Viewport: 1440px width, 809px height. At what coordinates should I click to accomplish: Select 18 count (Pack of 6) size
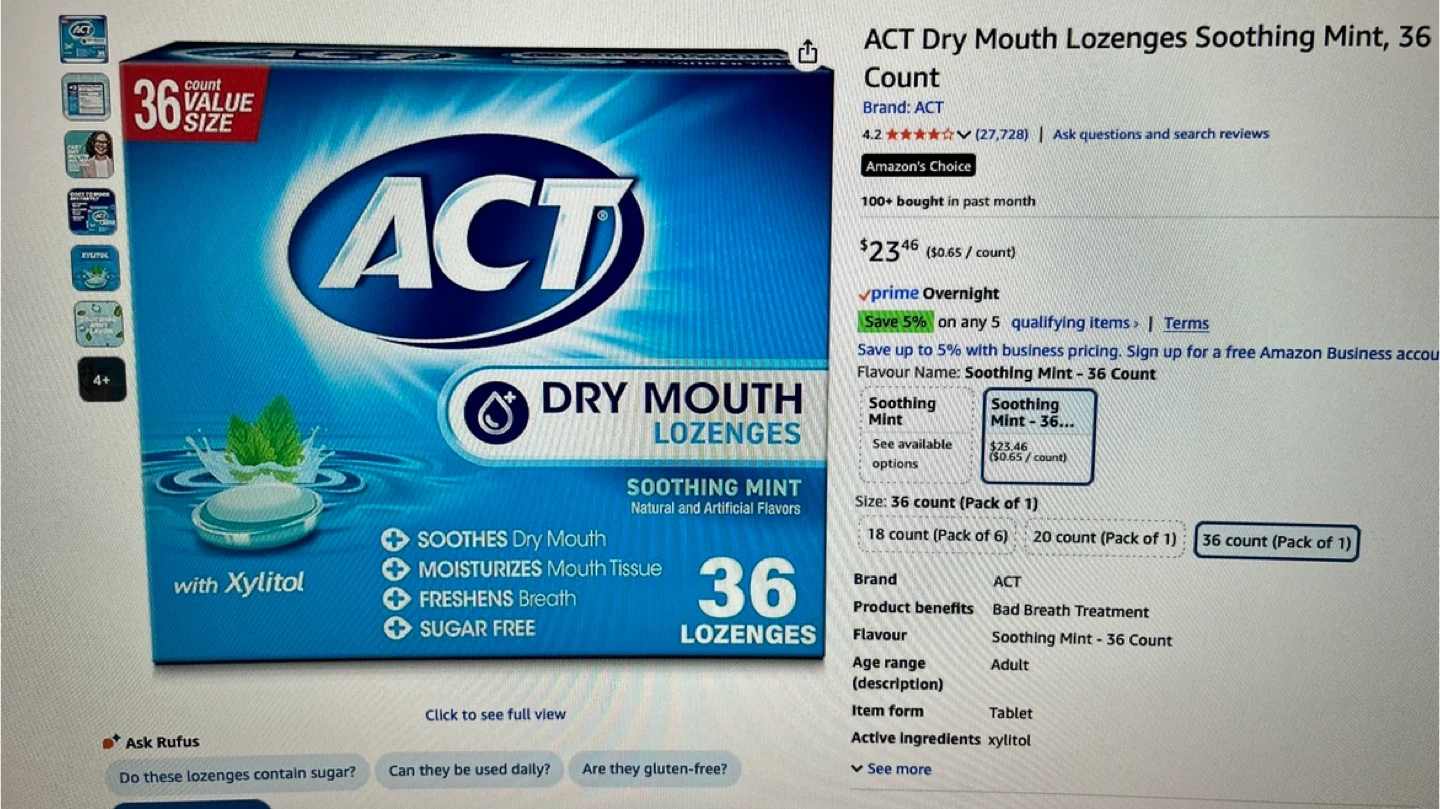pyautogui.click(x=937, y=536)
